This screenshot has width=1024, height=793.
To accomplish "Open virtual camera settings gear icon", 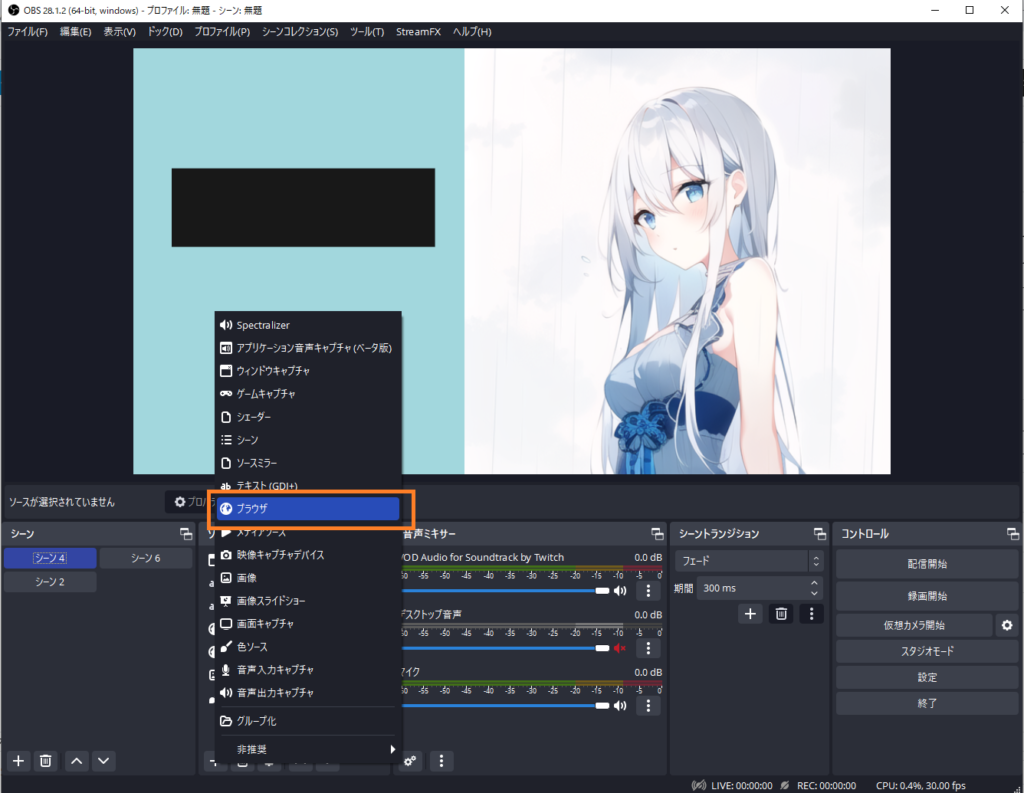I will [1007, 625].
